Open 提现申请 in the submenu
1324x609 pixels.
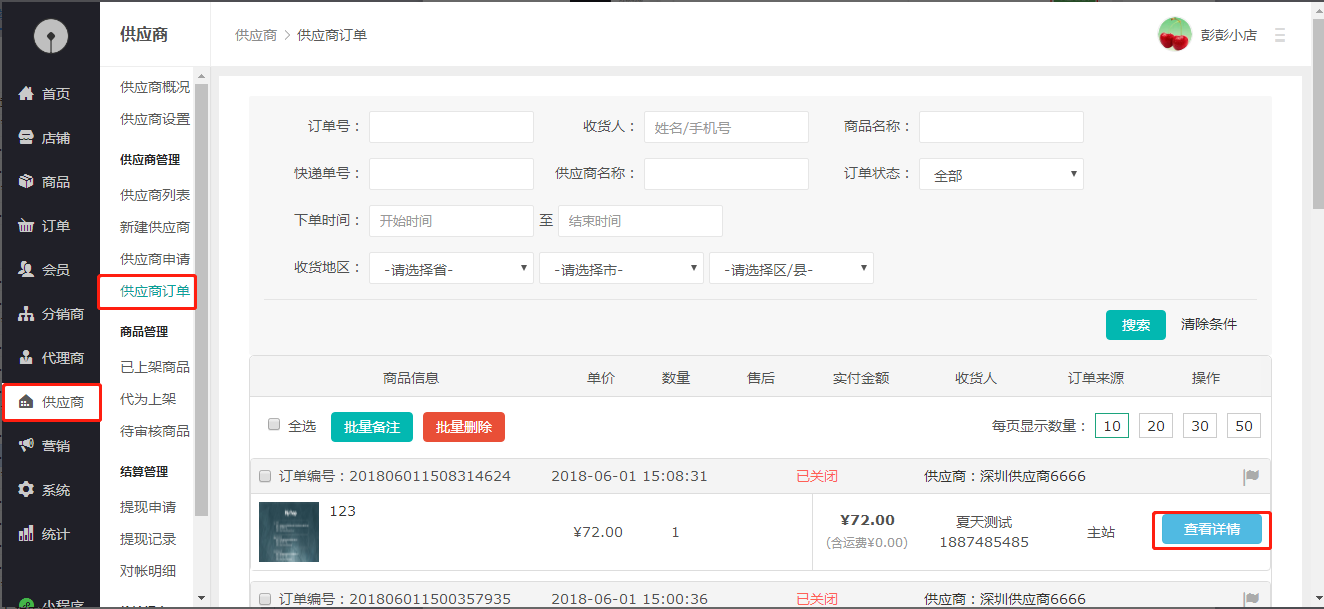tap(148, 507)
